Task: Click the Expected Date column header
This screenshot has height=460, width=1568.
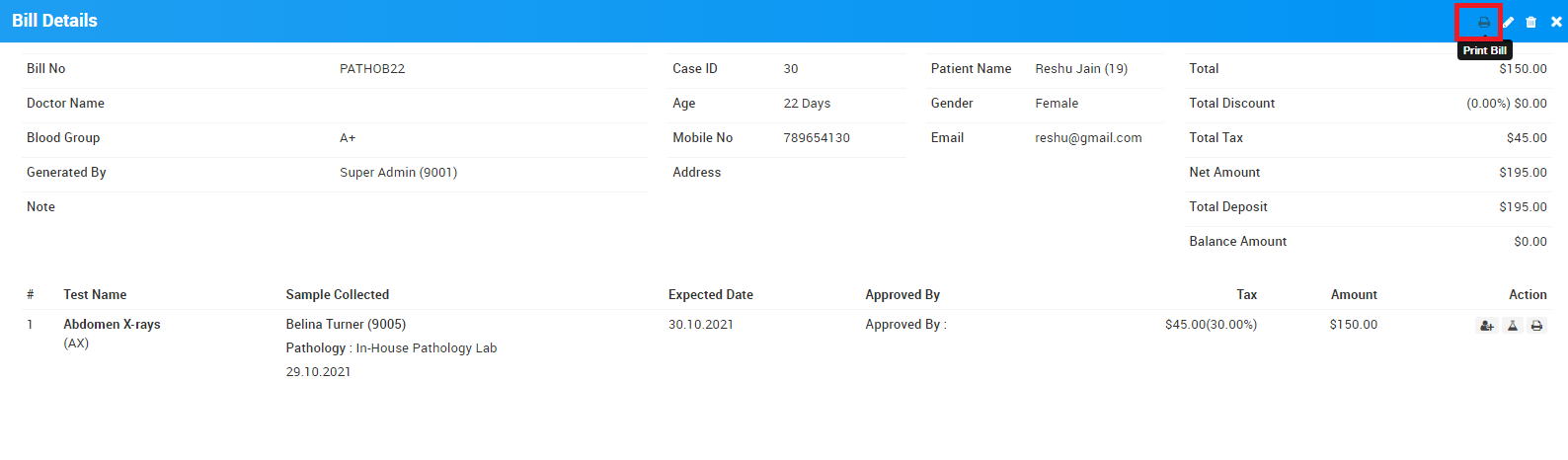Action: tap(710, 294)
